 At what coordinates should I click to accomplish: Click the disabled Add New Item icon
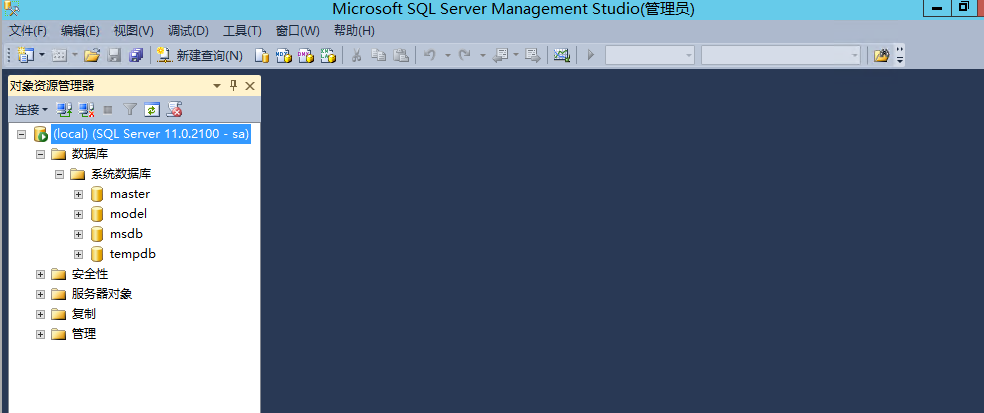click(59, 56)
